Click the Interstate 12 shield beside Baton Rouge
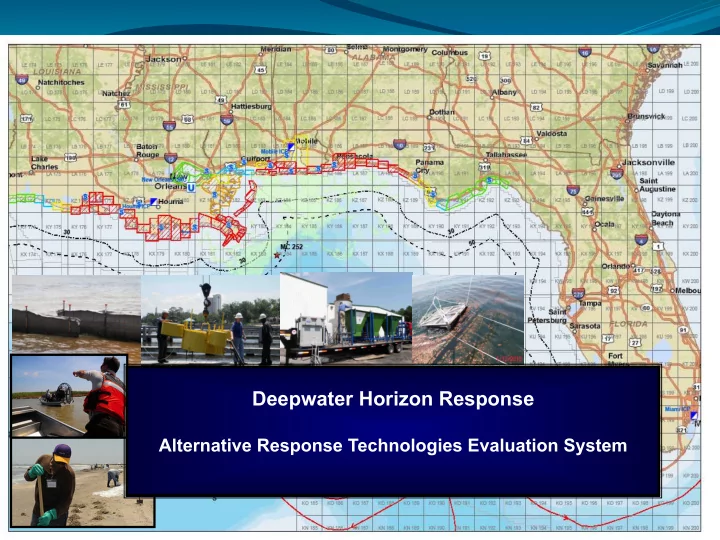 pyautogui.click(x=171, y=158)
